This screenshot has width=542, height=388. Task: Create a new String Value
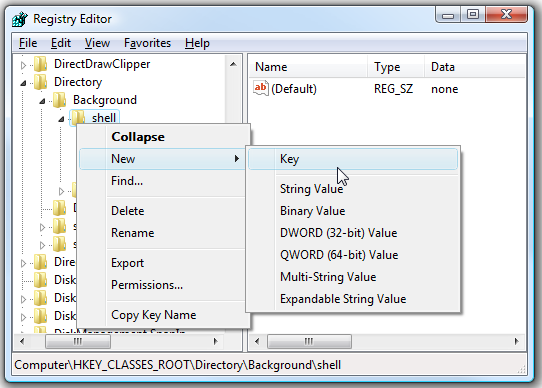tap(353, 189)
